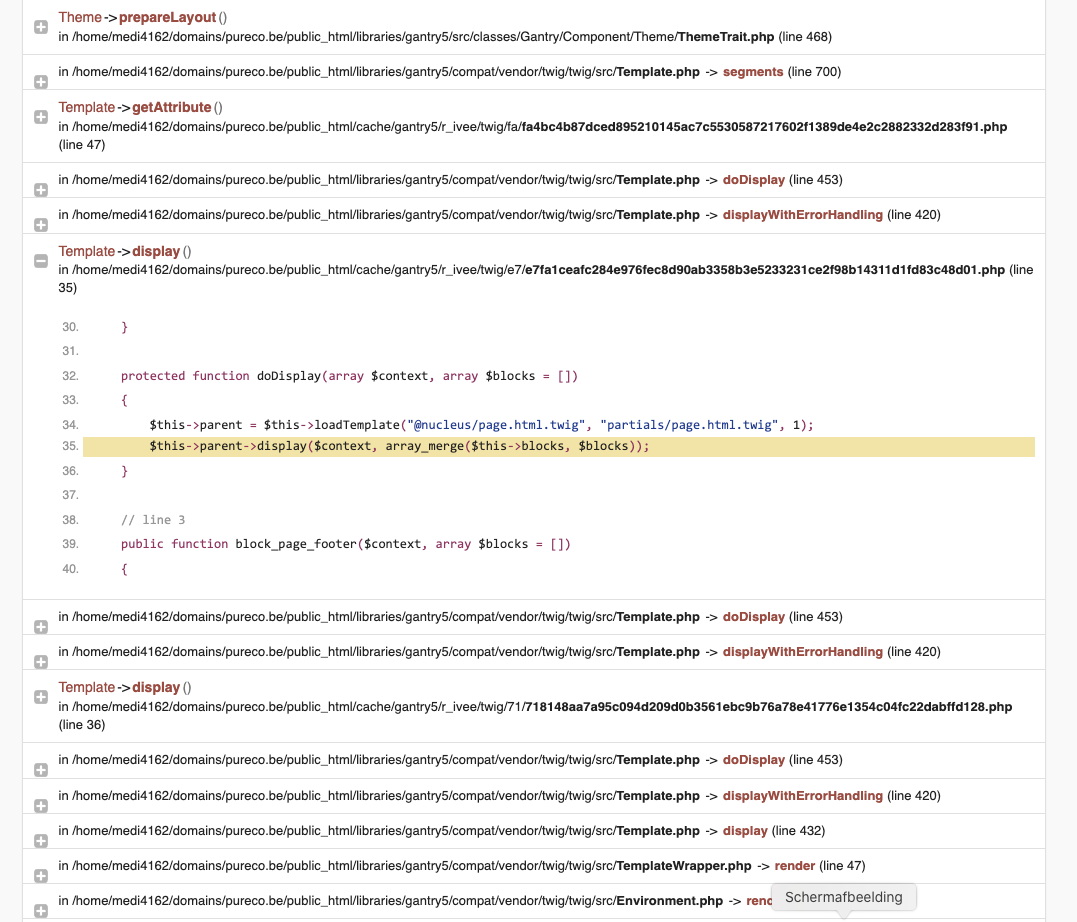Click the segments method link
Screen dimensions: 1077x922
point(753,72)
